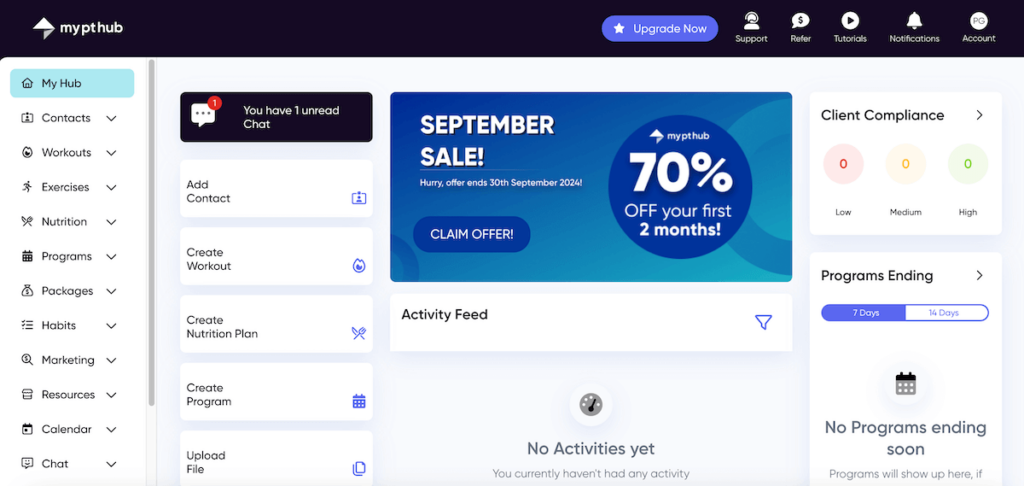The width and height of the screenshot is (1024, 486).
Task: Click the Account avatar icon
Action: (x=978, y=21)
